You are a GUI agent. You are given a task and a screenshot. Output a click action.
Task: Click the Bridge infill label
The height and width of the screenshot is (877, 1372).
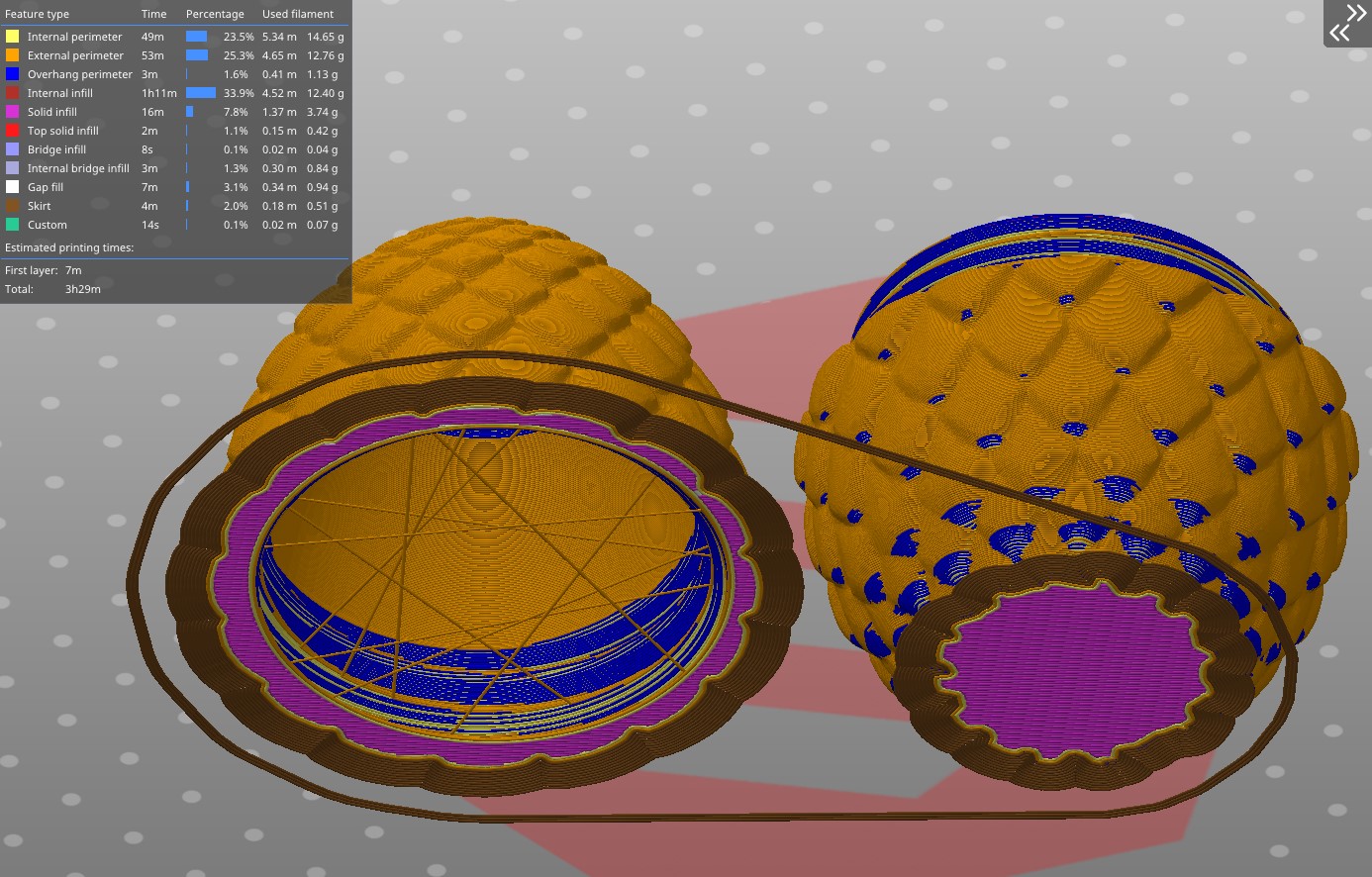coord(56,149)
